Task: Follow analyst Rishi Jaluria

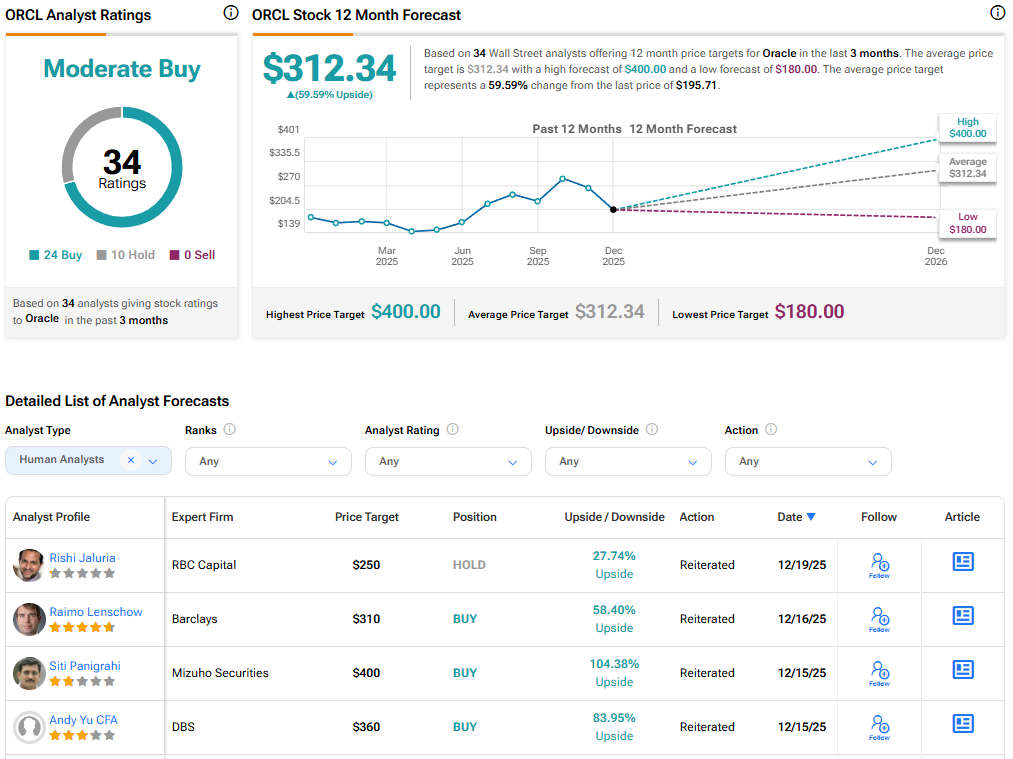Action: 879,564
